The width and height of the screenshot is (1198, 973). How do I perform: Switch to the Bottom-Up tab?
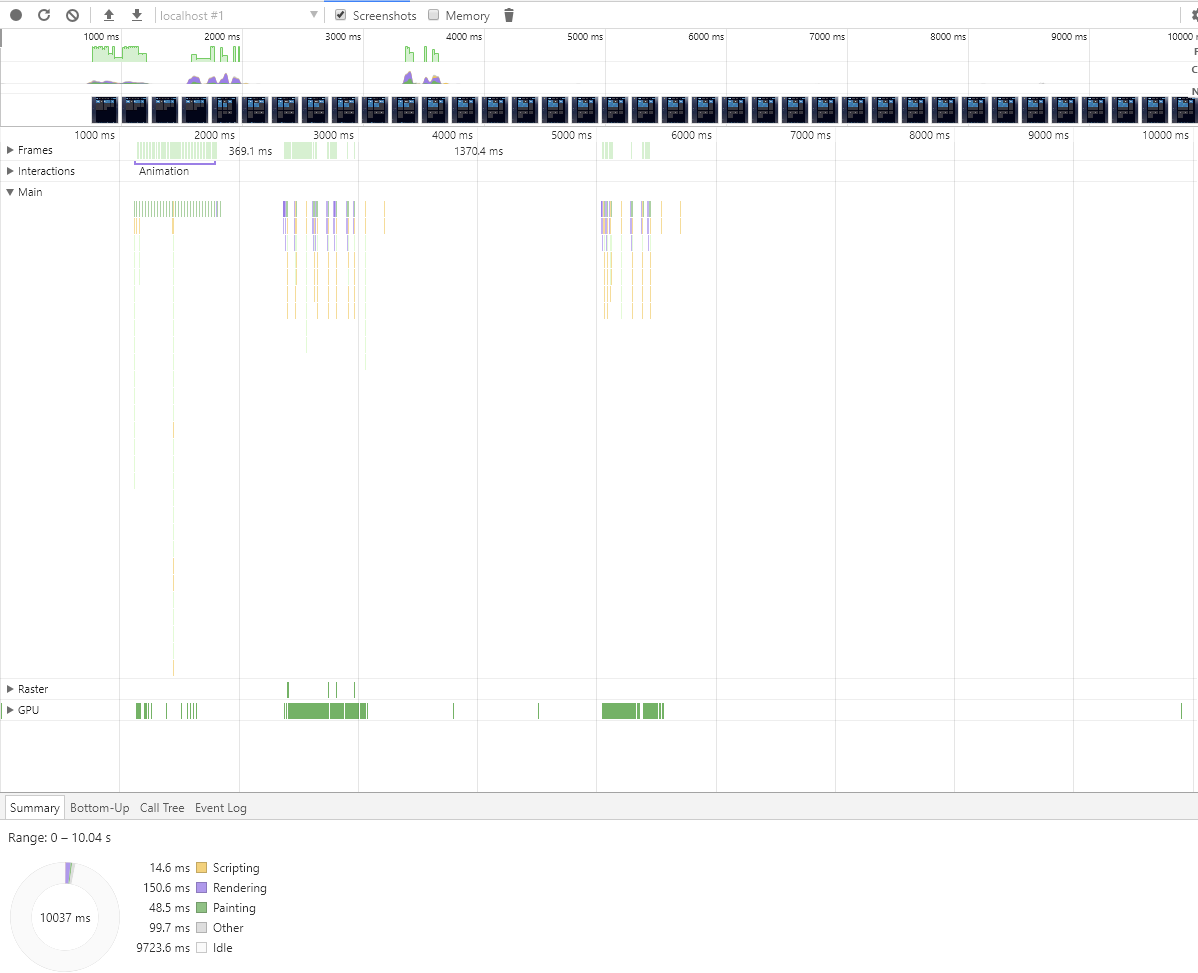tap(99, 807)
